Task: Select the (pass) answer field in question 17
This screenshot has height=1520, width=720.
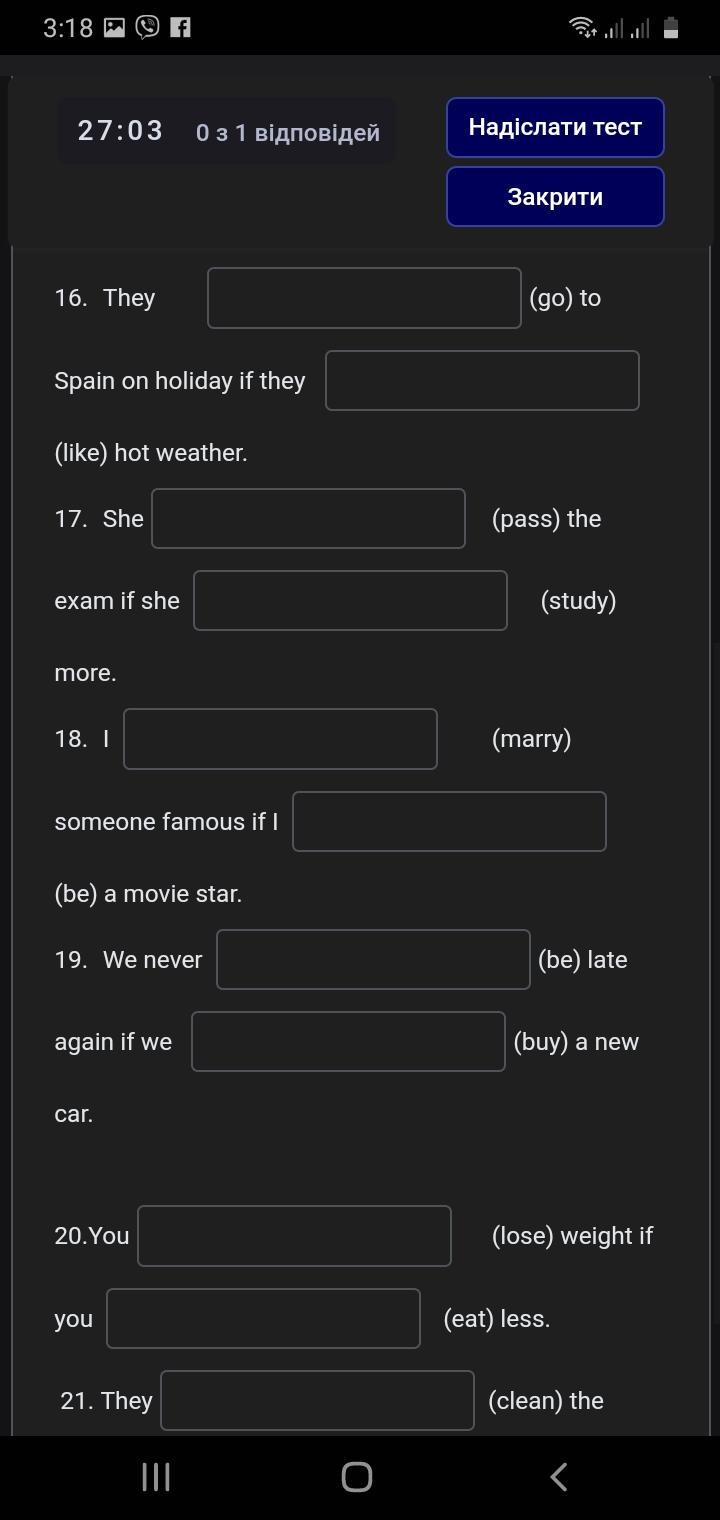Action: pyautogui.click(x=308, y=519)
